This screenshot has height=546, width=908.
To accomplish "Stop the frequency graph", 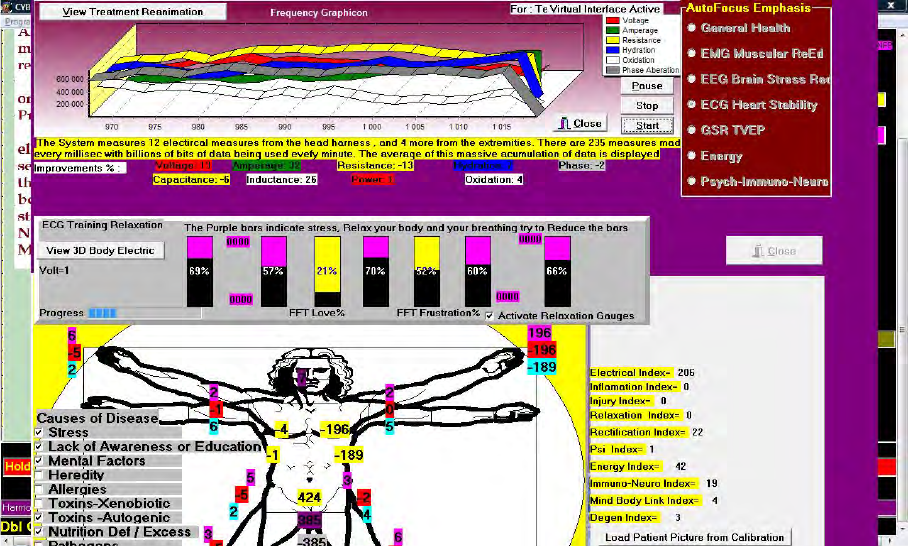I will click(x=647, y=105).
